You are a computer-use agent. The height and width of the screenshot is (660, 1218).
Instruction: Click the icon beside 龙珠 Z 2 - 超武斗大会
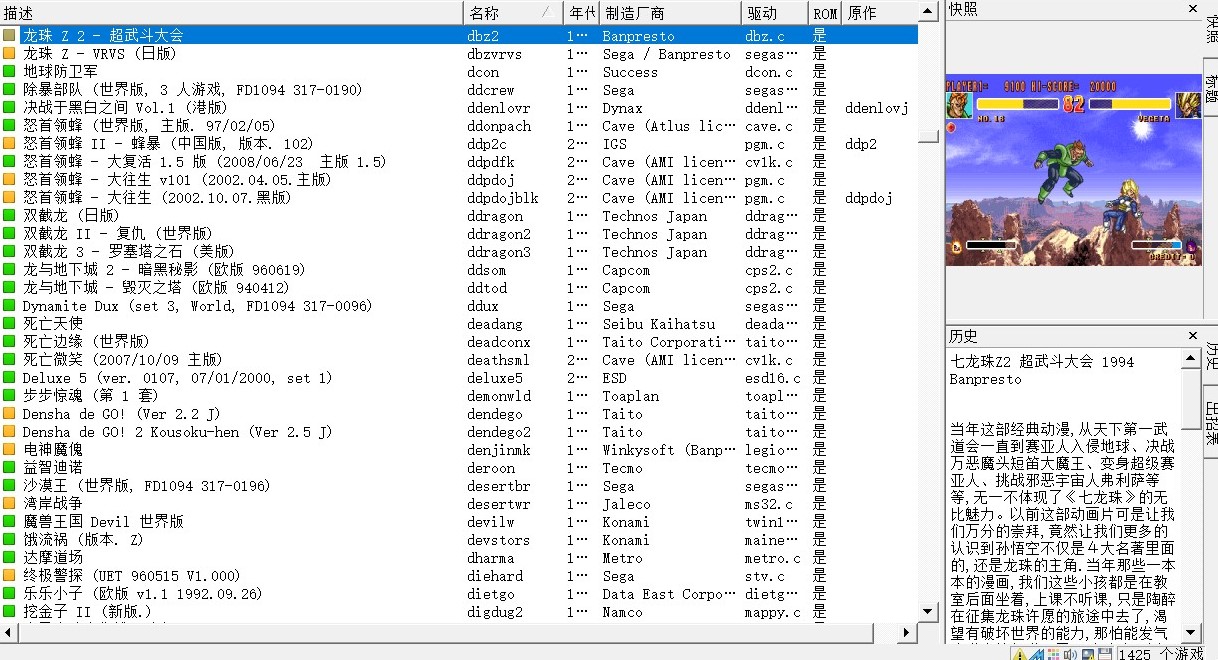point(10,36)
